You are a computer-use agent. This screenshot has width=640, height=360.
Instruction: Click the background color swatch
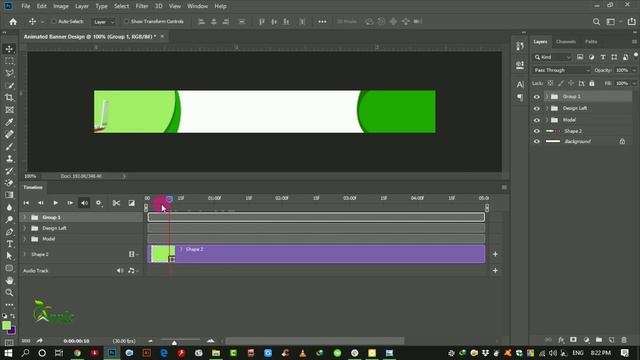[x=12, y=330]
